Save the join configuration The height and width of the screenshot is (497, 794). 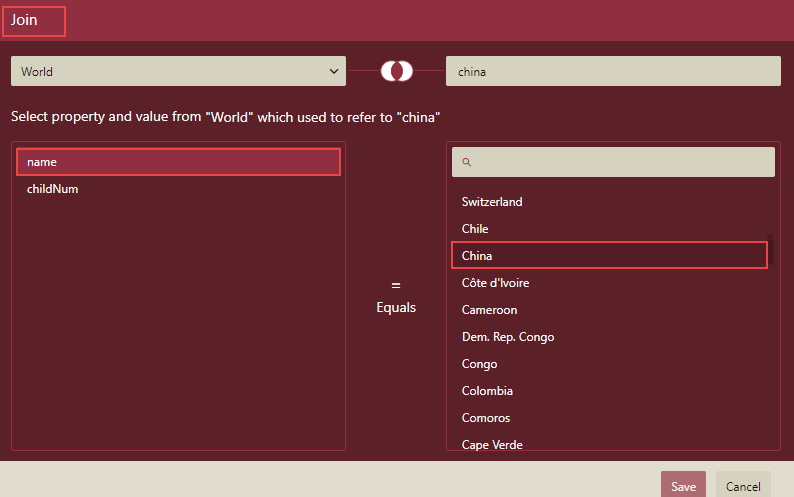click(683, 486)
